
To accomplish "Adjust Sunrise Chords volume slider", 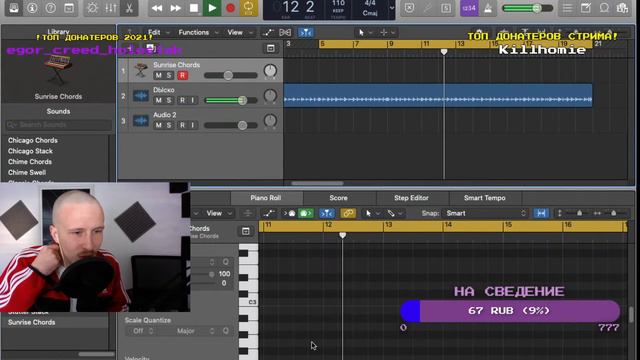I will [231, 75].
